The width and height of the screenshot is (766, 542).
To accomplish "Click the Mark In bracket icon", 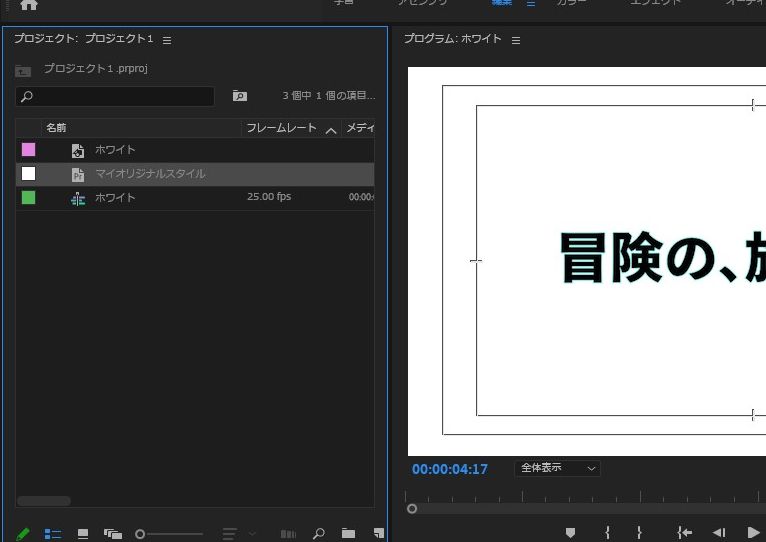I will [607, 533].
